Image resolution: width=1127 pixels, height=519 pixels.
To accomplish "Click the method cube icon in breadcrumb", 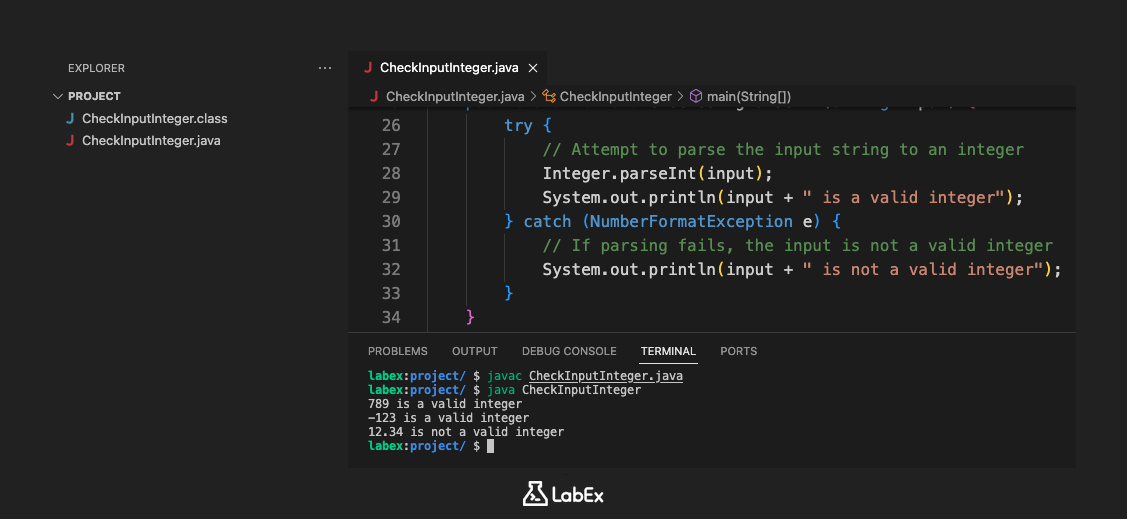I will [x=697, y=97].
